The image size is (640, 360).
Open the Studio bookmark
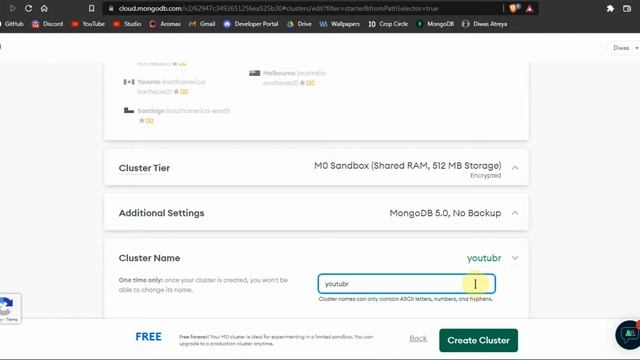pyautogui.click(x=127, y=24)
